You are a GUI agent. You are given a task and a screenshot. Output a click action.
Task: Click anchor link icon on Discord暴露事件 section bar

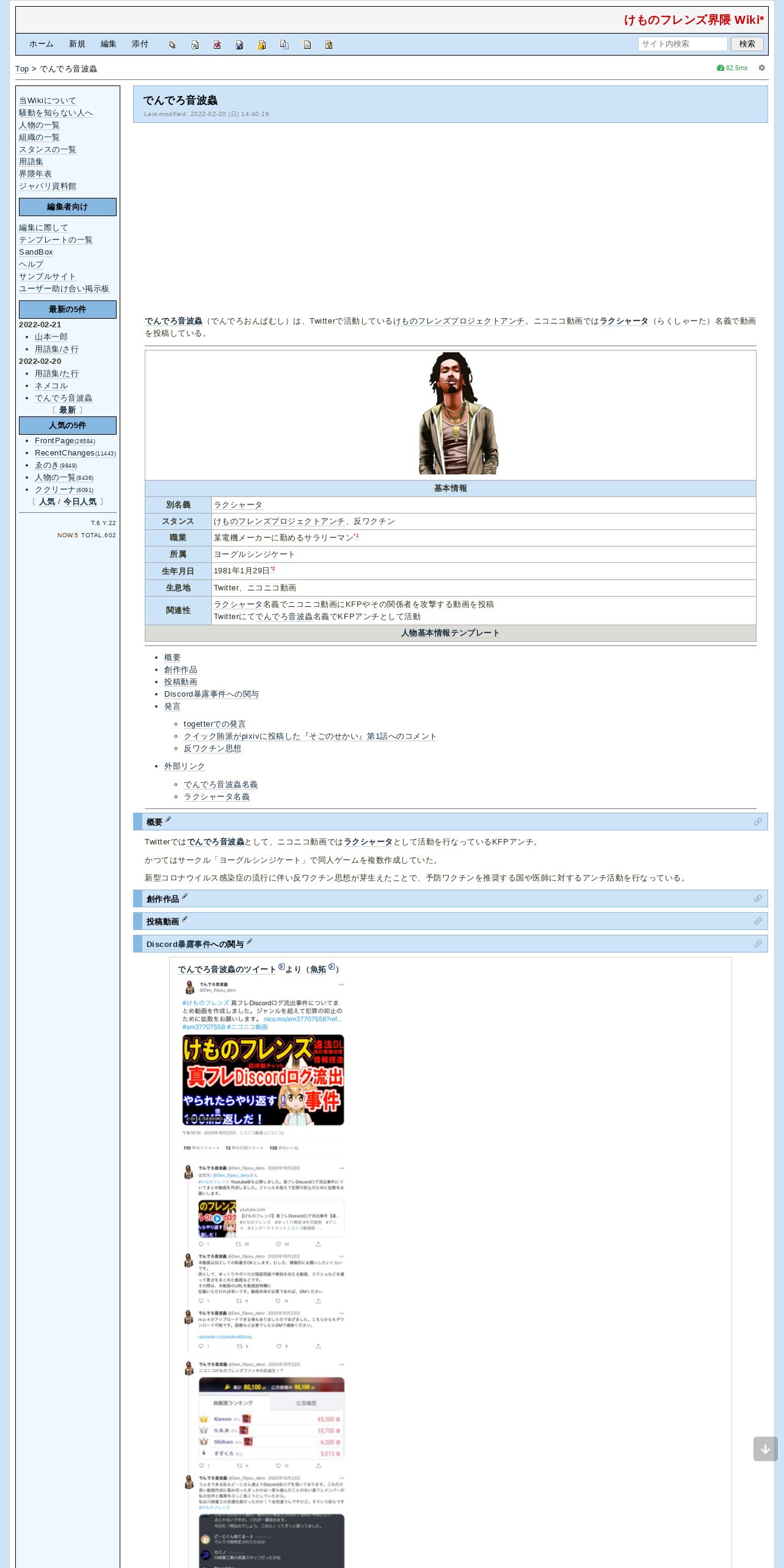click(758, 944)
